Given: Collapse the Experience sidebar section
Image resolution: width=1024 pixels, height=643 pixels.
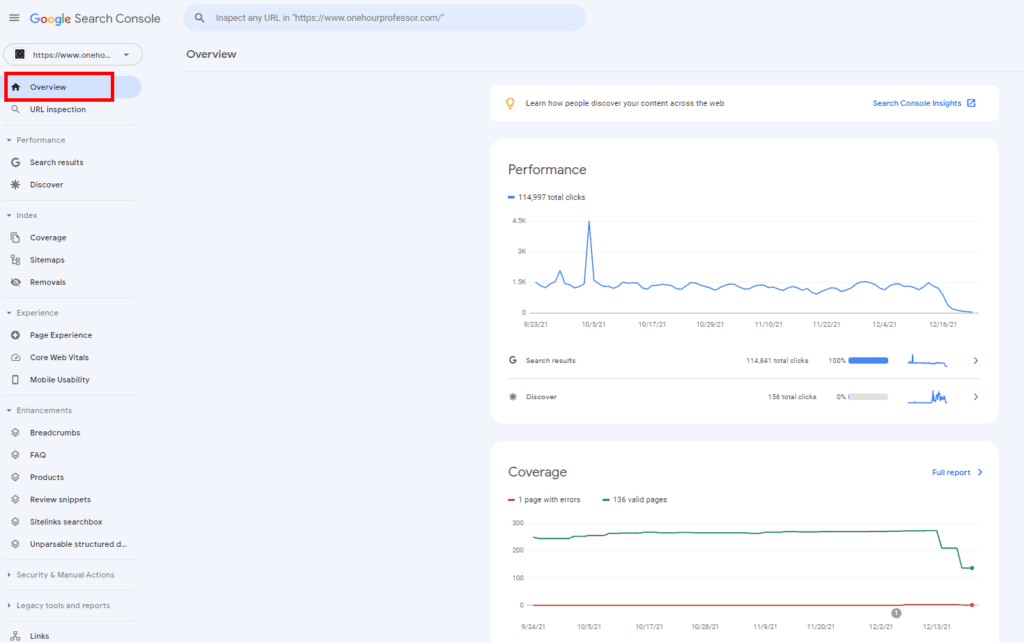Looking at the screenshot, I should pos(9,313).
